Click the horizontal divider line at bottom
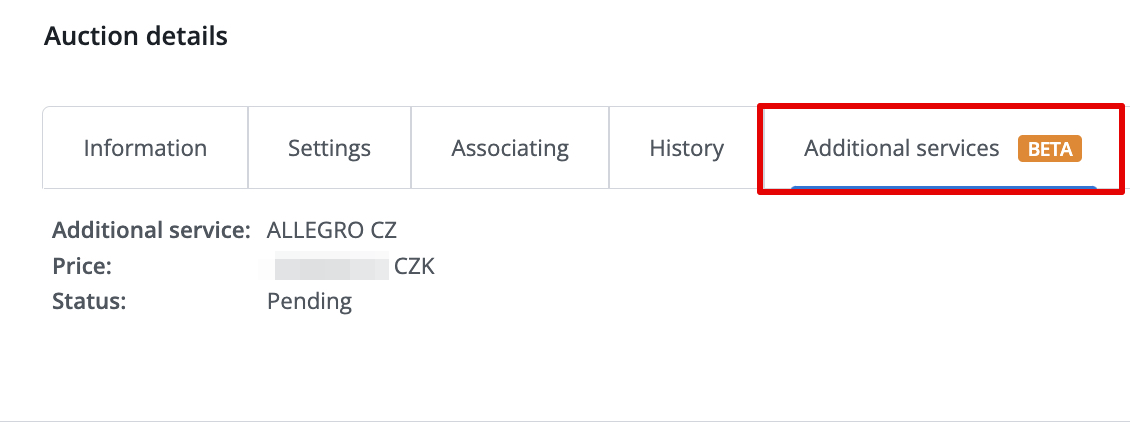Screen dimensions: 1130x434 tap(565, 422)
